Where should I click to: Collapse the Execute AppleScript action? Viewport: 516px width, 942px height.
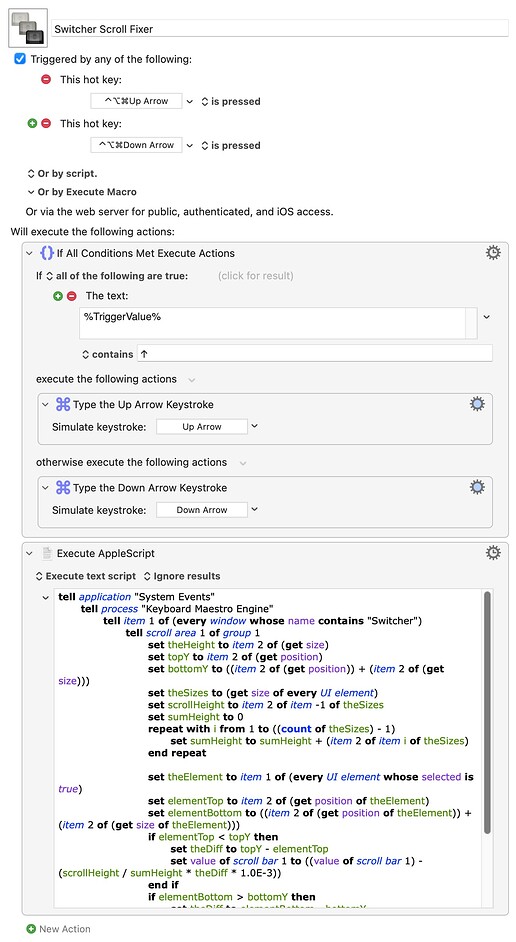[29, 553]
